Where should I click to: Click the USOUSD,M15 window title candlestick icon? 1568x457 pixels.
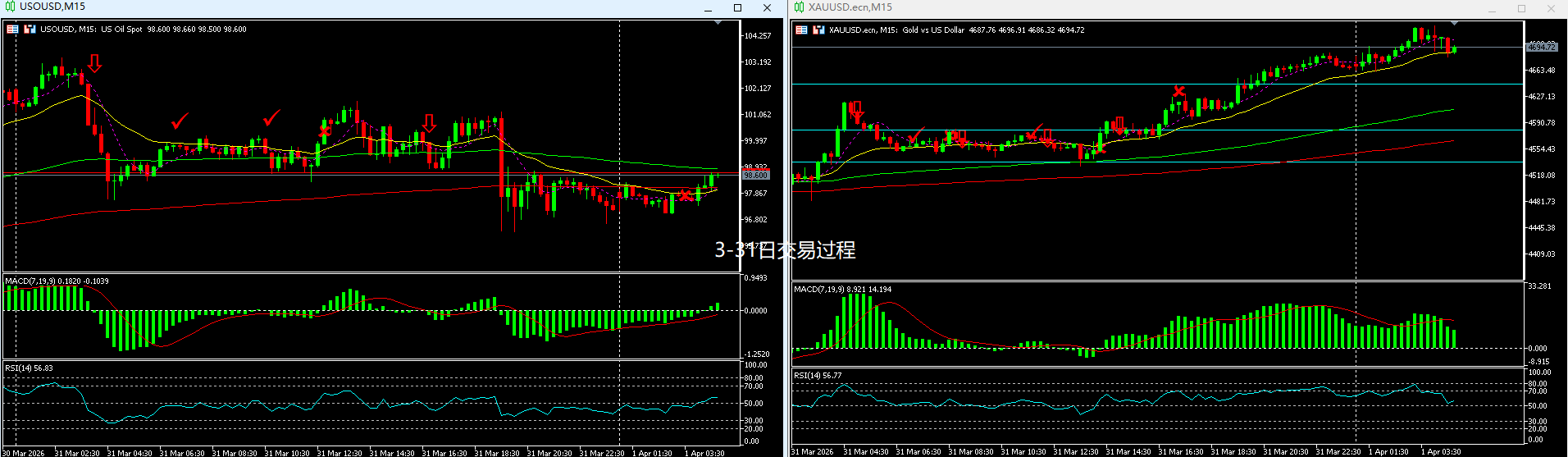(10, 7)
